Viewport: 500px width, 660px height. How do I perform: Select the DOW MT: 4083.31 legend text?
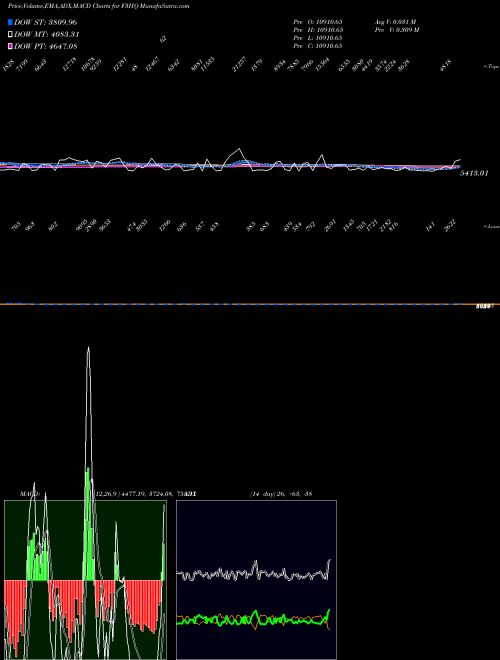point(47,35)
